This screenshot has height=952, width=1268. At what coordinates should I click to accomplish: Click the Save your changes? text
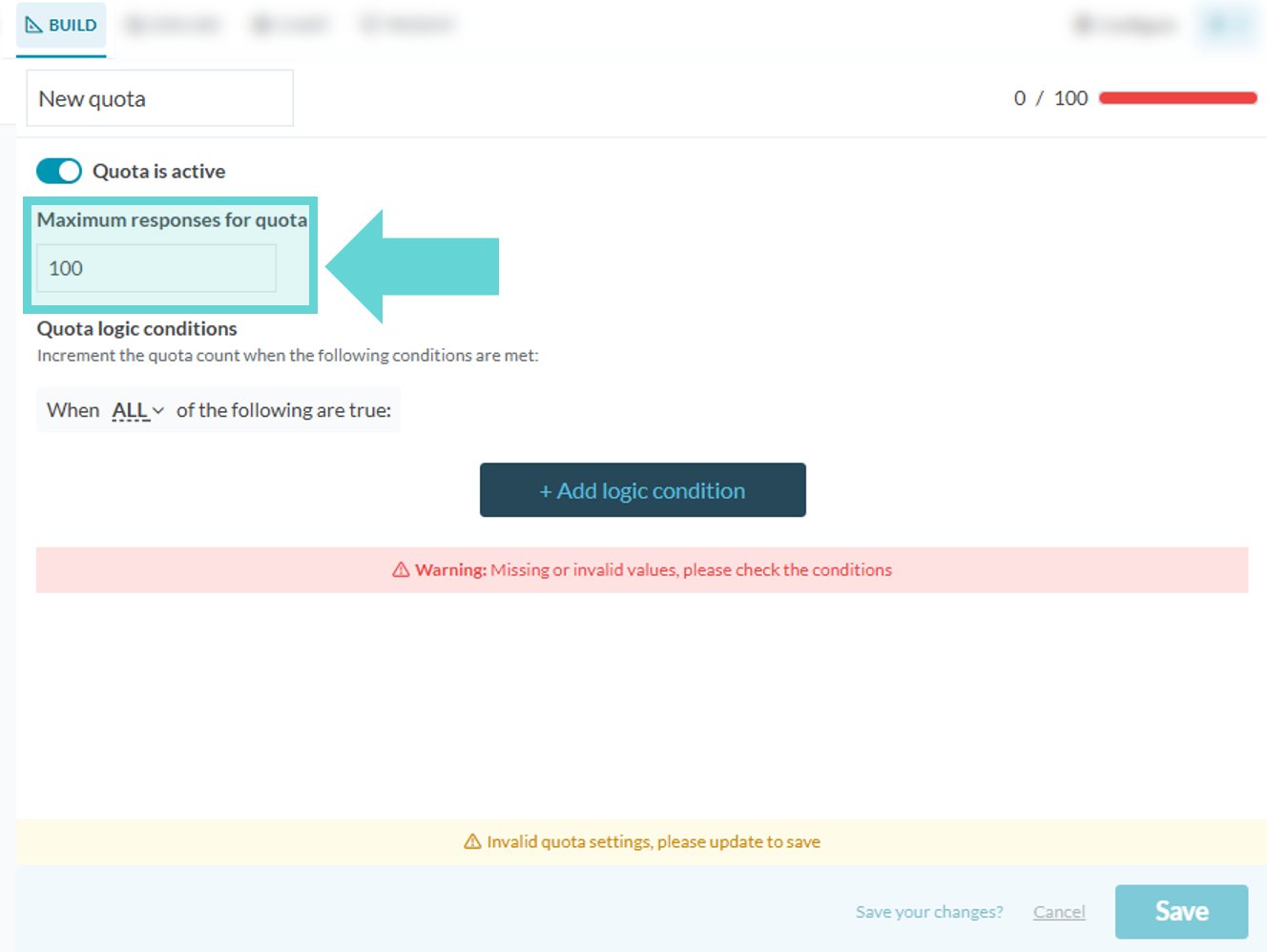[929, 912]
